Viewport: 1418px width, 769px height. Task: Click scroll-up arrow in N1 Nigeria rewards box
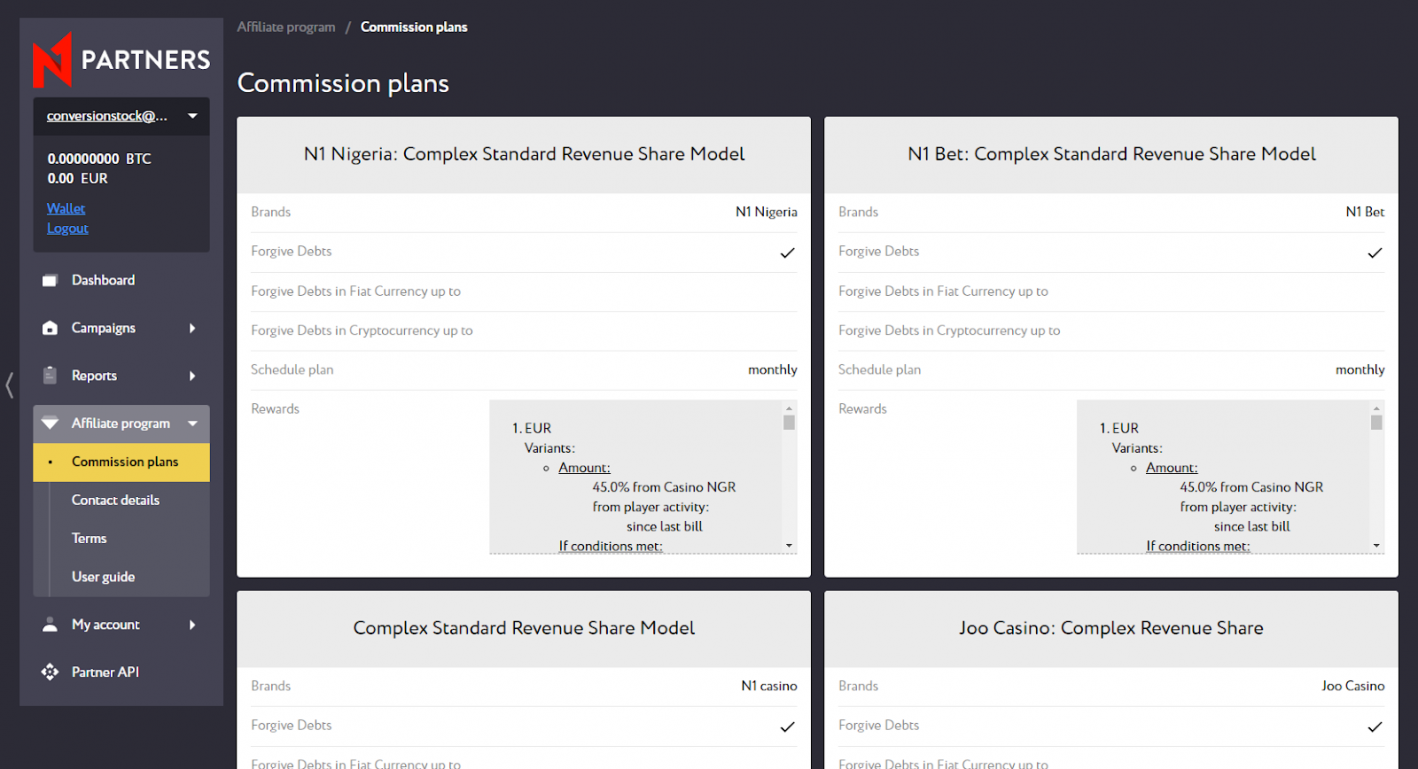[789, 408]
